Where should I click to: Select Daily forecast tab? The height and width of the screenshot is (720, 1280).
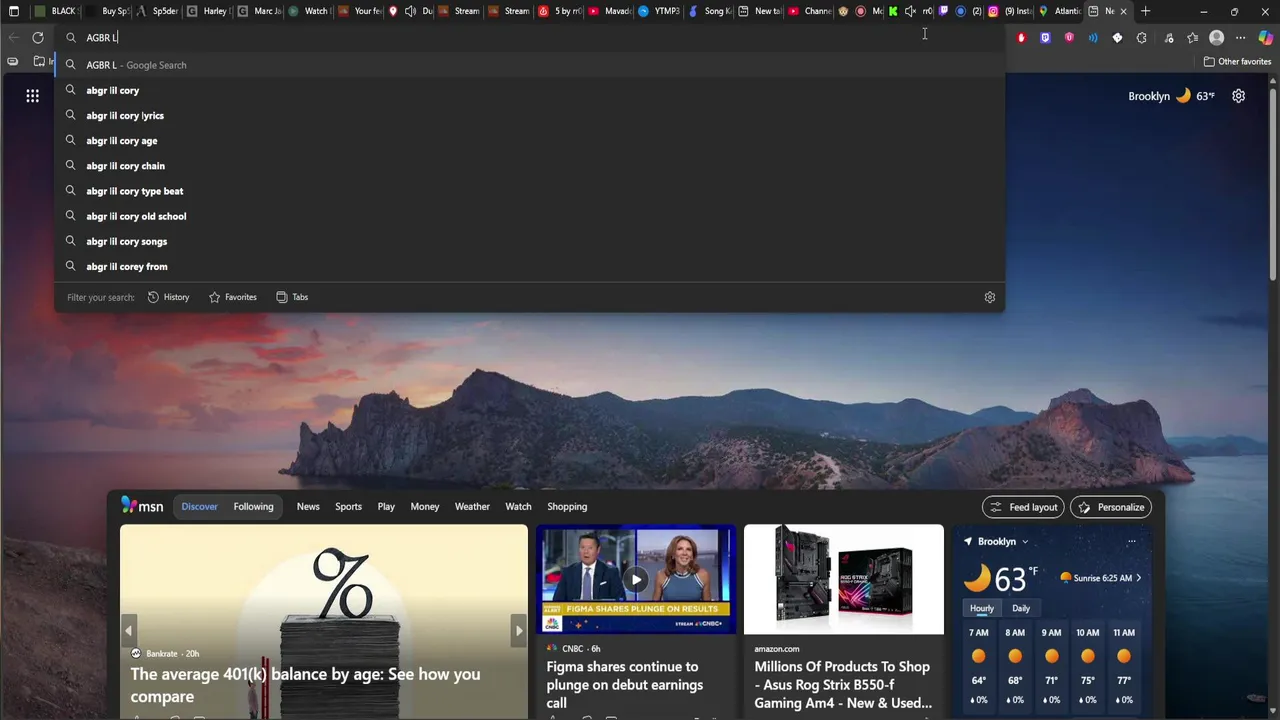pyautogui.click(x=1021, y=608)
